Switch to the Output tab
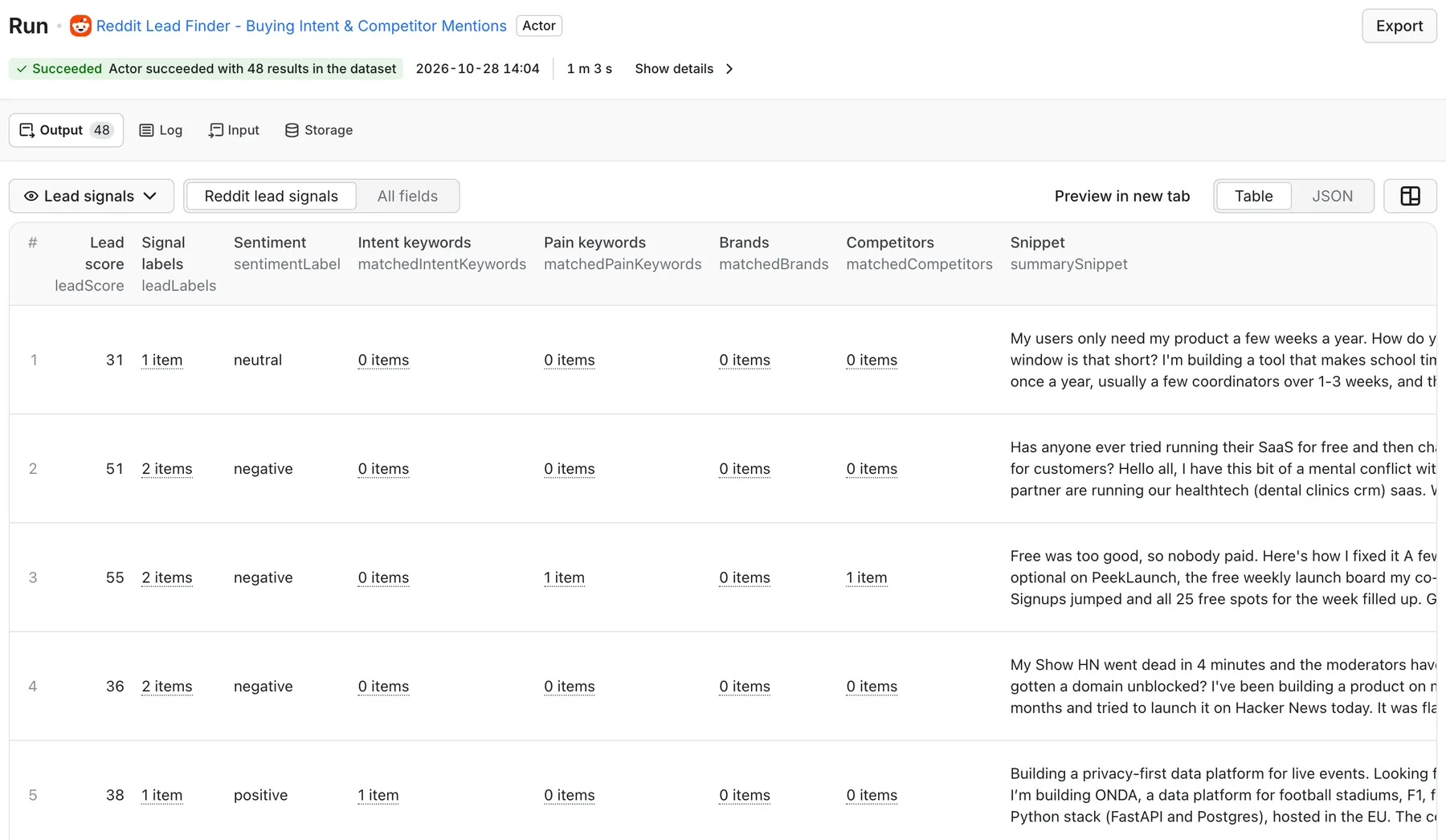This screenshot has height=840, width=1446. click(66, 130)
